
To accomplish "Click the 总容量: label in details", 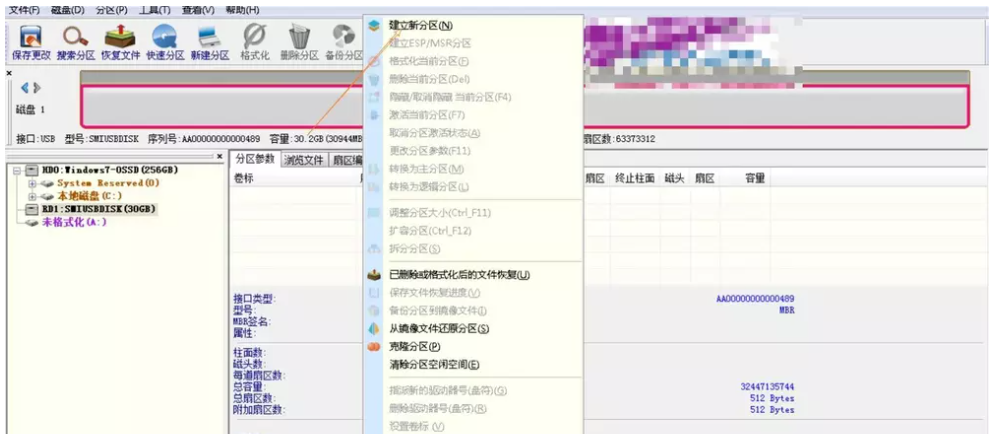I will coord(250,387).
